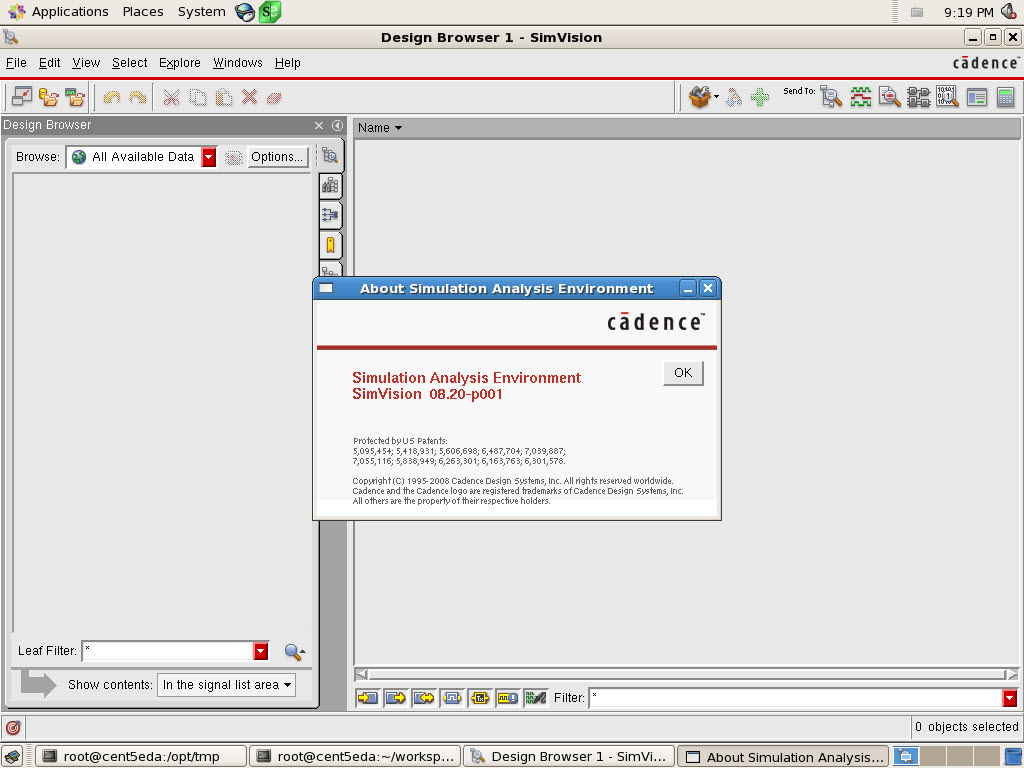Open the Explore menu
Screen dimensions: 1024x768
point(180,63)
